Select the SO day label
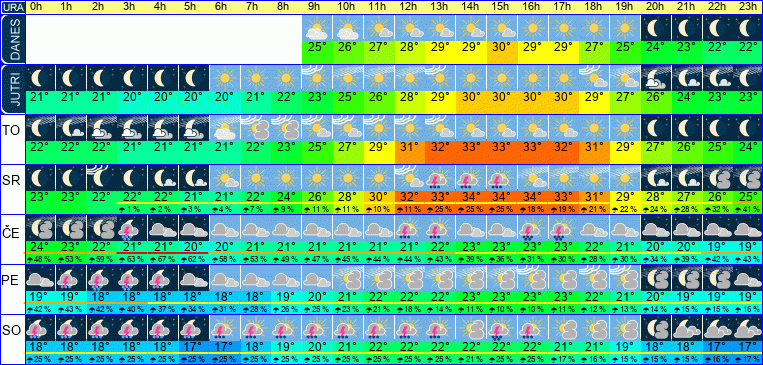763x365 pixels. tap(12, 330)
